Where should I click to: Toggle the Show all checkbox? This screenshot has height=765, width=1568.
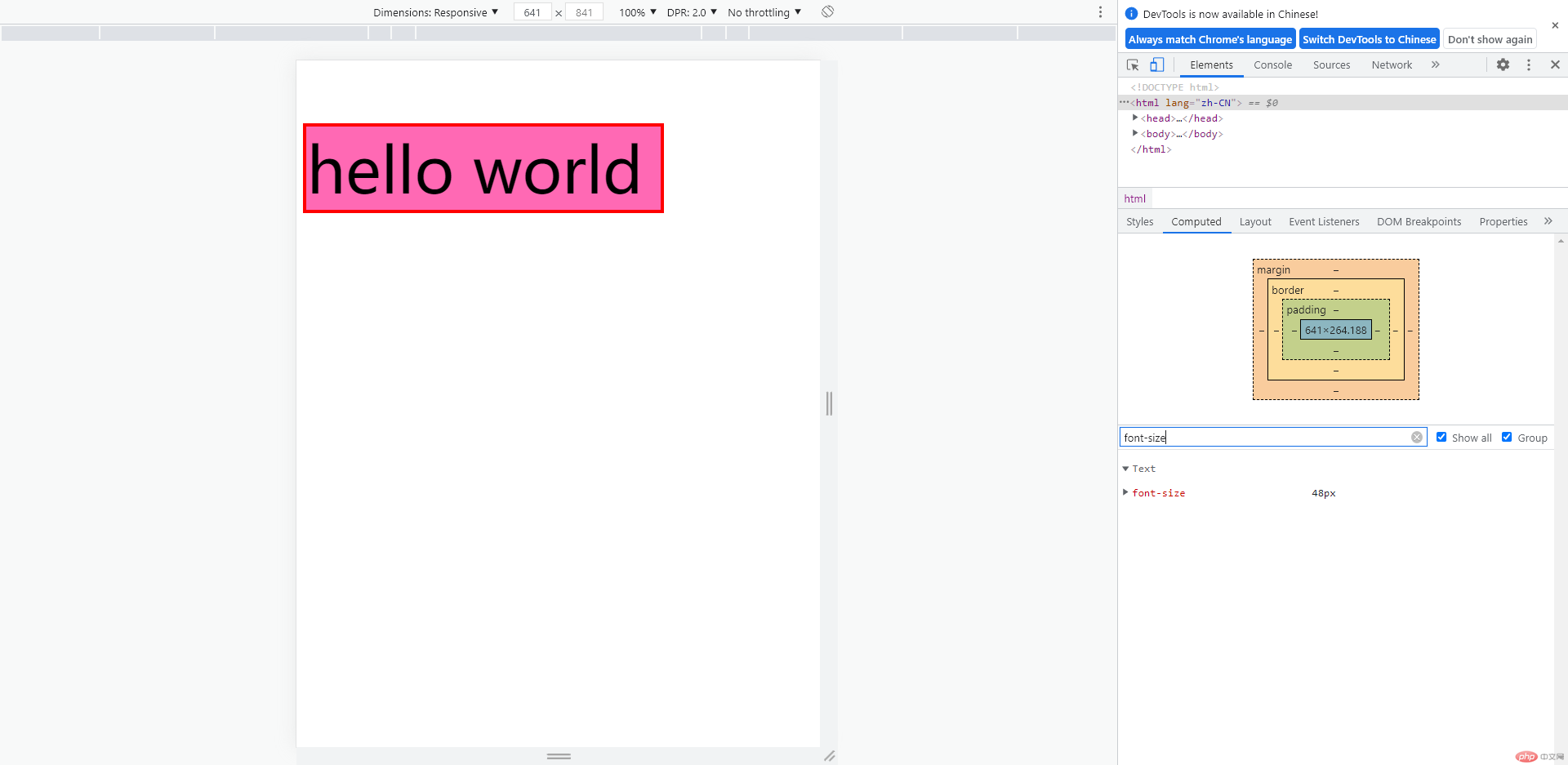1441,438
